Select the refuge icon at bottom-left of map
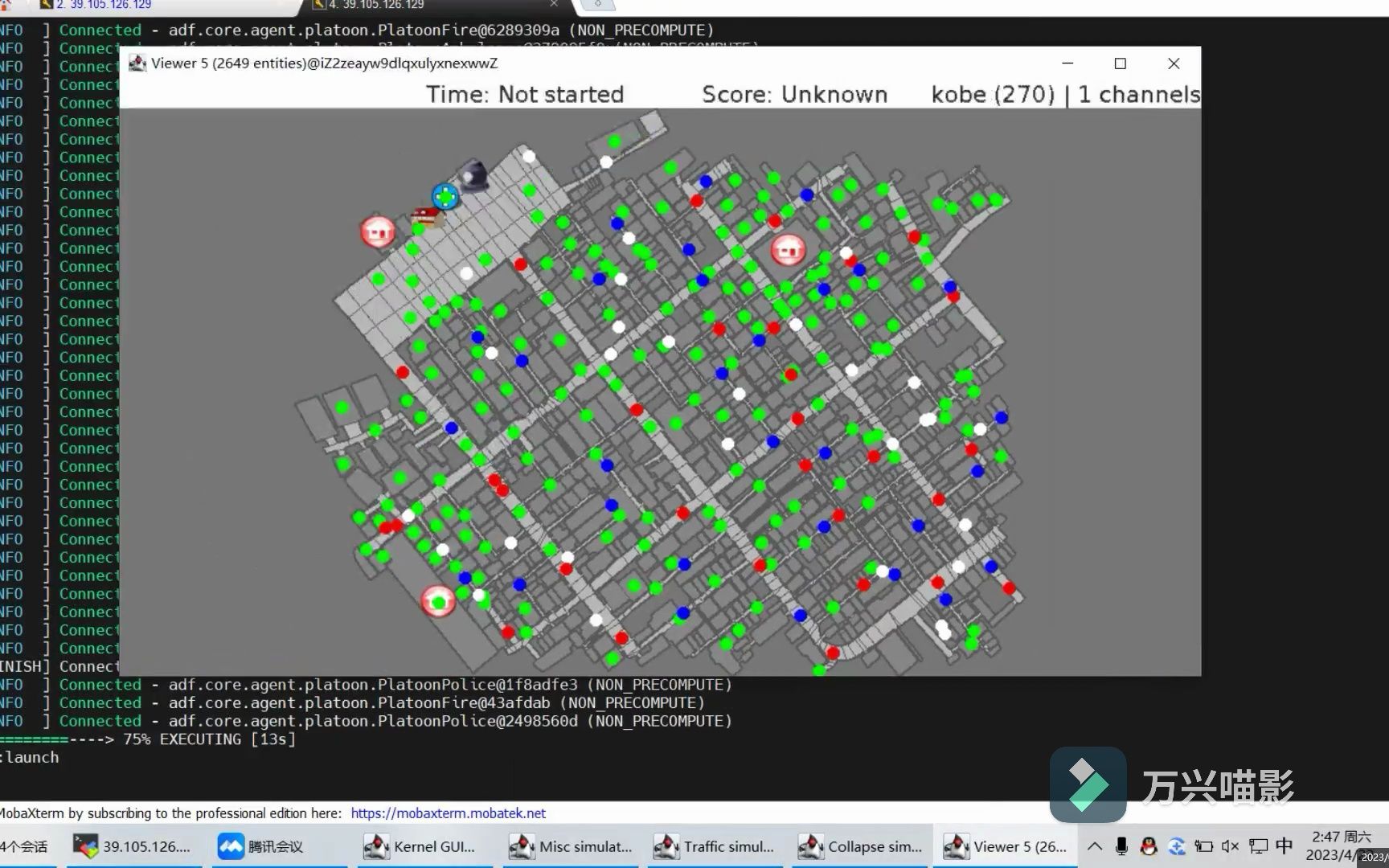1389x868 pixels. [x=438, y=600]
